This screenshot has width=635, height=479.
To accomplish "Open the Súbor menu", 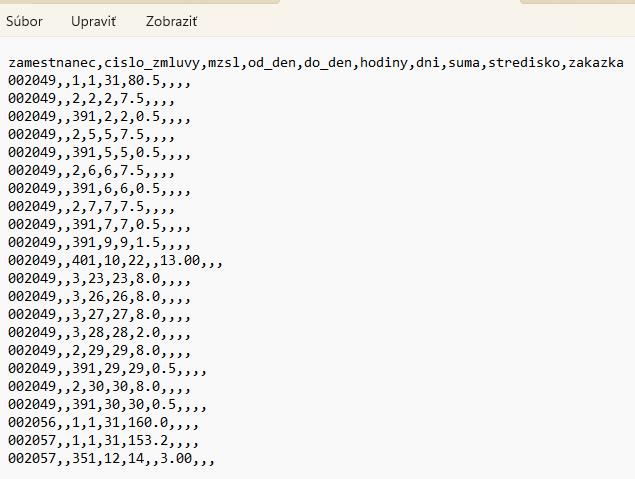I will click(24, 20).
